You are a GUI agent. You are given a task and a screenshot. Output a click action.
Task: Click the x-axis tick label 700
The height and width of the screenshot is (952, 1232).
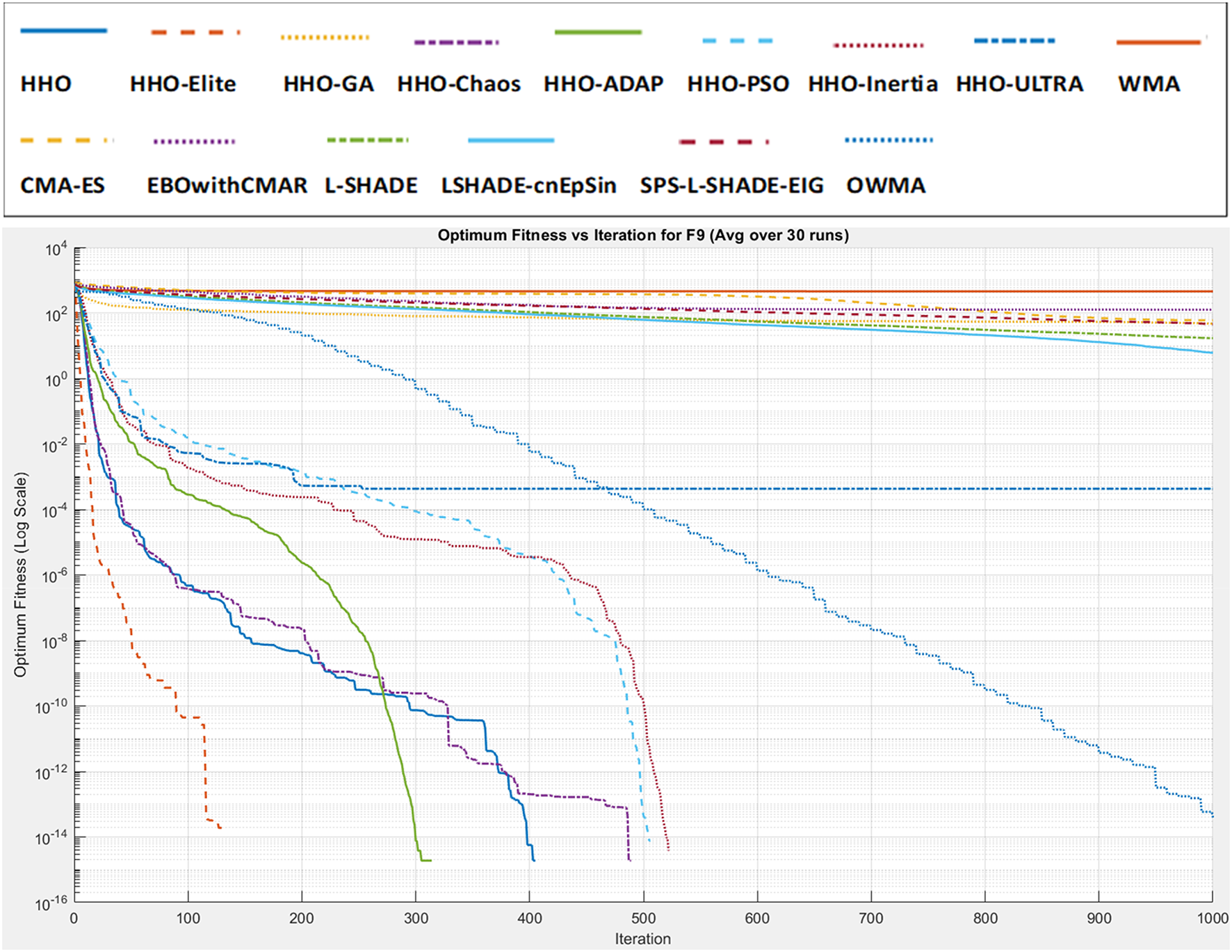point(871,918)
